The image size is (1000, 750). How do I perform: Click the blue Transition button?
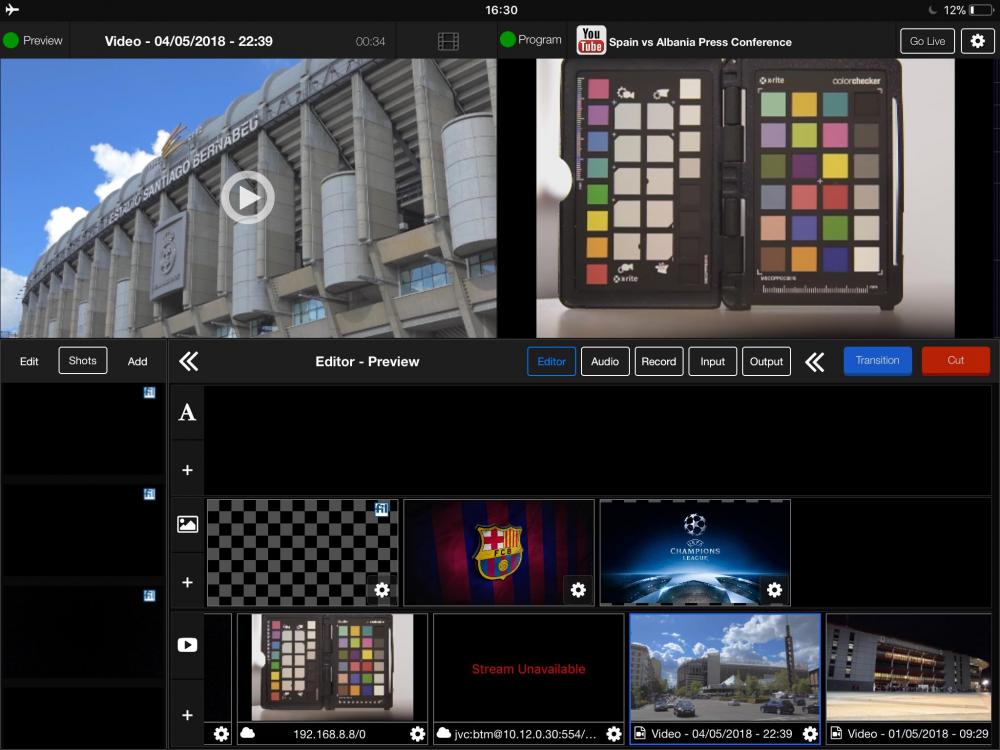pyautogui.click(x=877, y=361)
